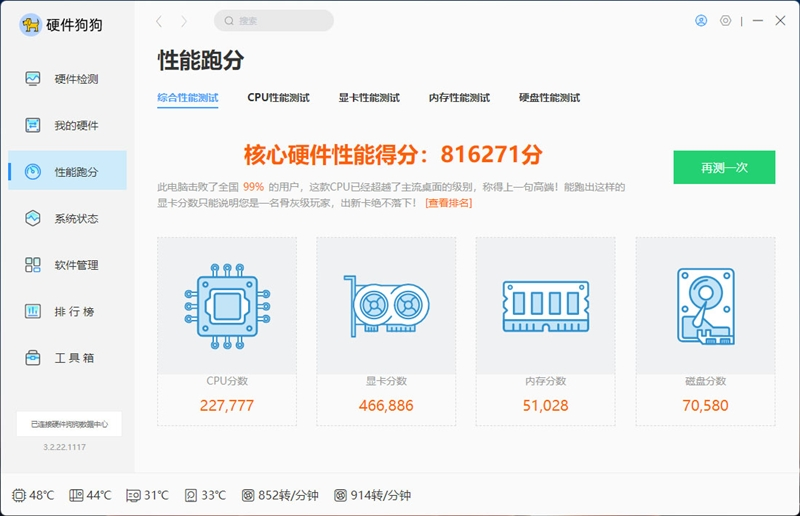Screen dimensions: 800x516
Task: Click the 性能跑分 gauge icon
Action: click(x=33, y=171)
